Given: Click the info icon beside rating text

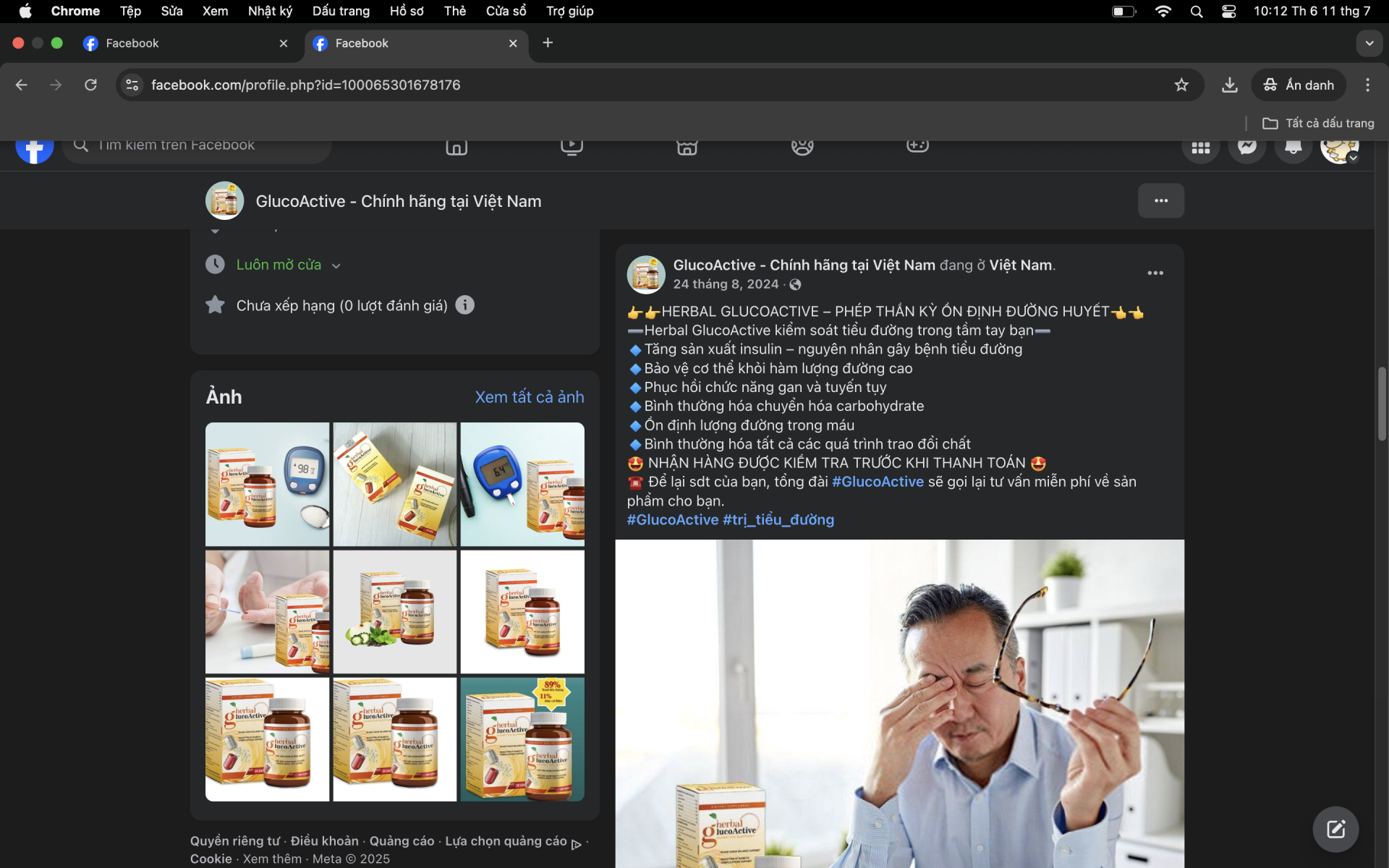Looking at the screenshot, I should pyautogui.click(x=465, y=305).
